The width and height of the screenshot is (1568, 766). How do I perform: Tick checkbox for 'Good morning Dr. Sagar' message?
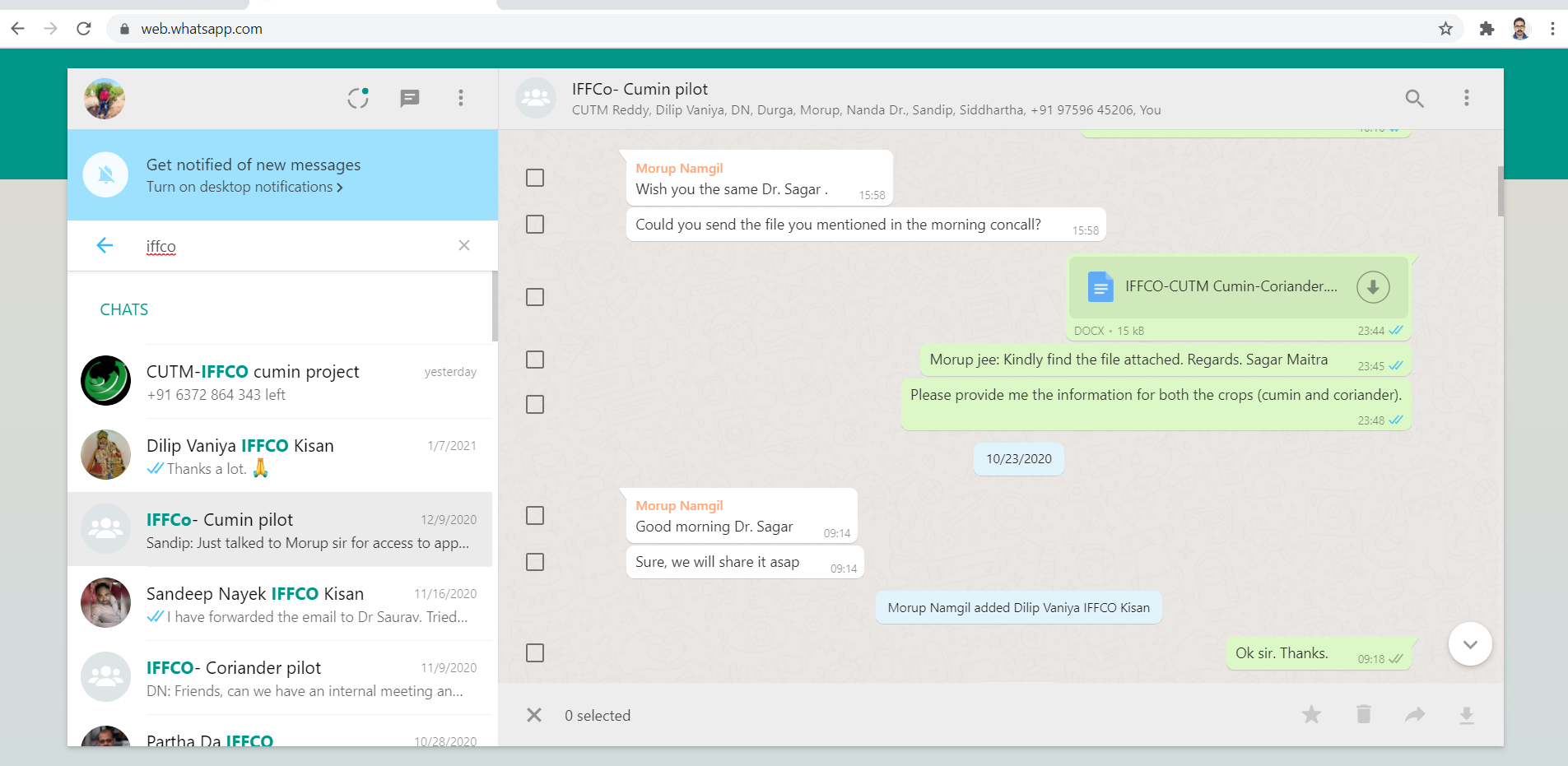point(535,515)
